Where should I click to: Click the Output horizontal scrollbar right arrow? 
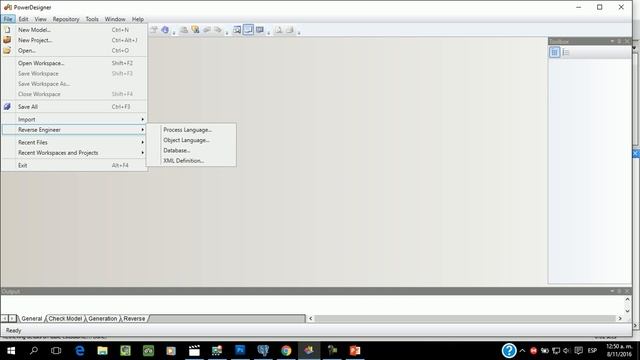coord(620,318)
